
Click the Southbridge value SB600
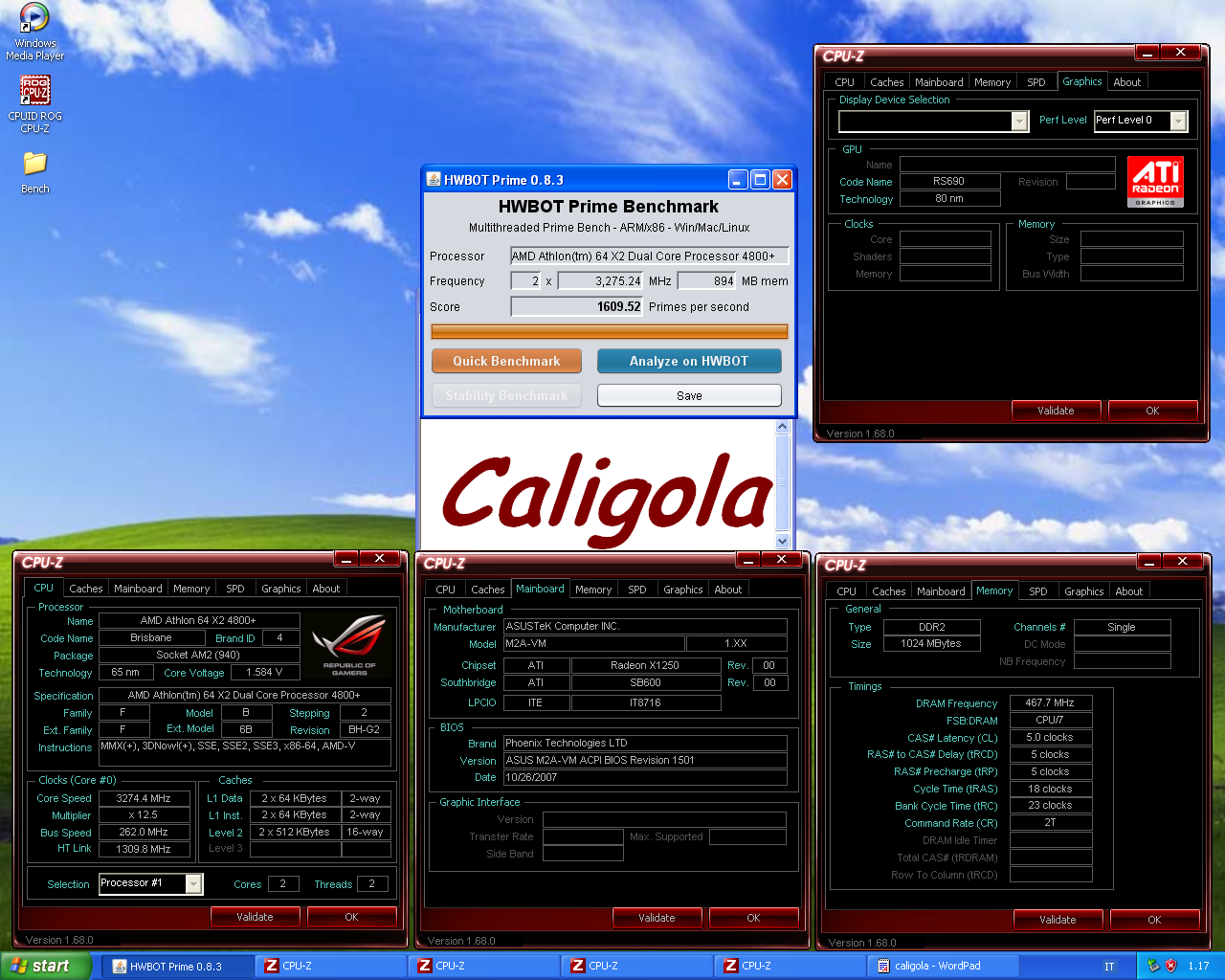(646, 682)
